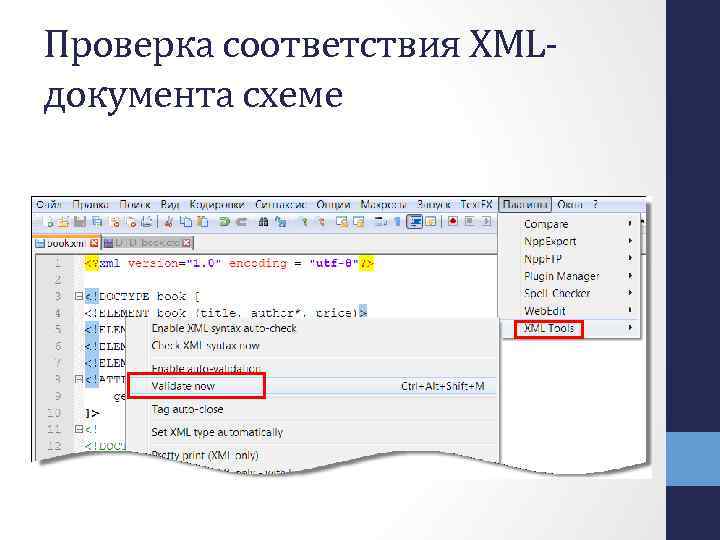
Task: Open the Файл menu
Action: 49,204
